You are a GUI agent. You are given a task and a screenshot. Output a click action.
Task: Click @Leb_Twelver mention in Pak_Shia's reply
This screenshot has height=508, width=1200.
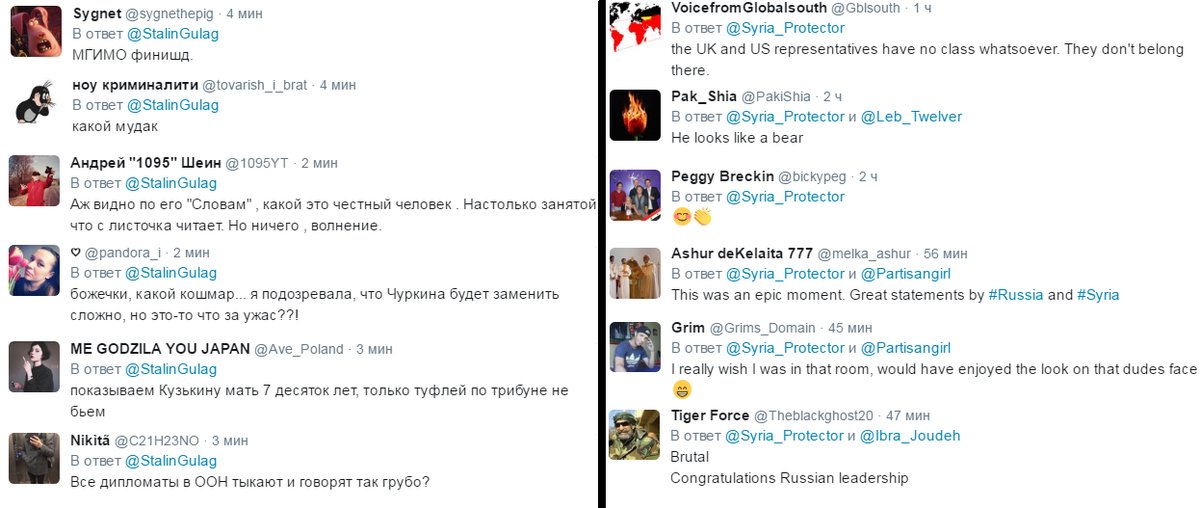(911, 116)
